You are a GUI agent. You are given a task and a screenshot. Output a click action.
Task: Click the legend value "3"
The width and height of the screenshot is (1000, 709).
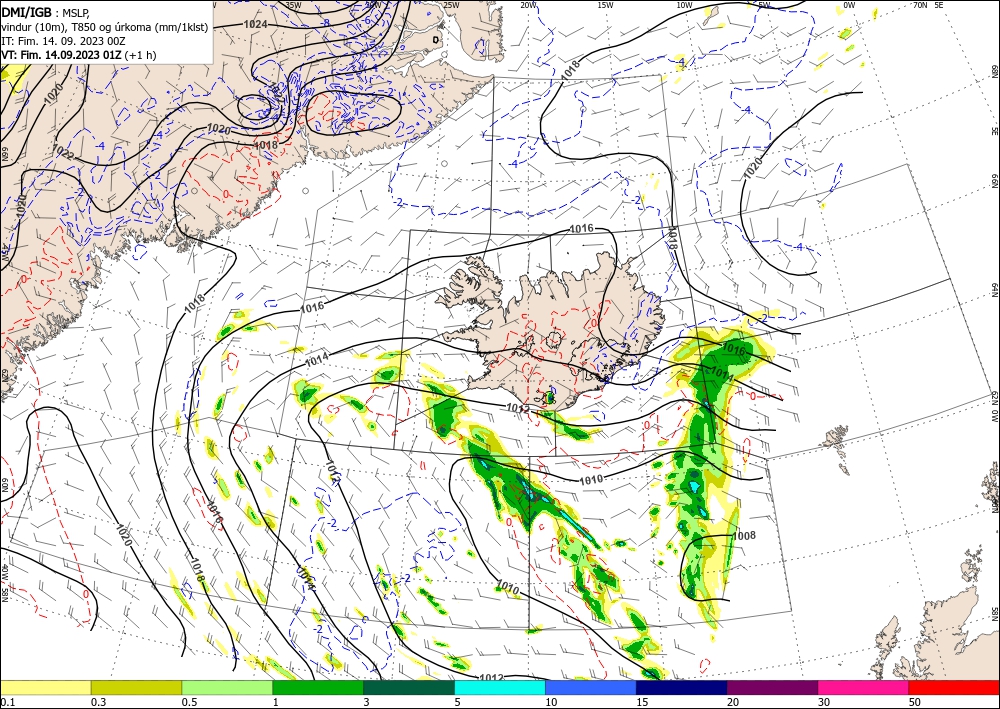tap(366, 701)
